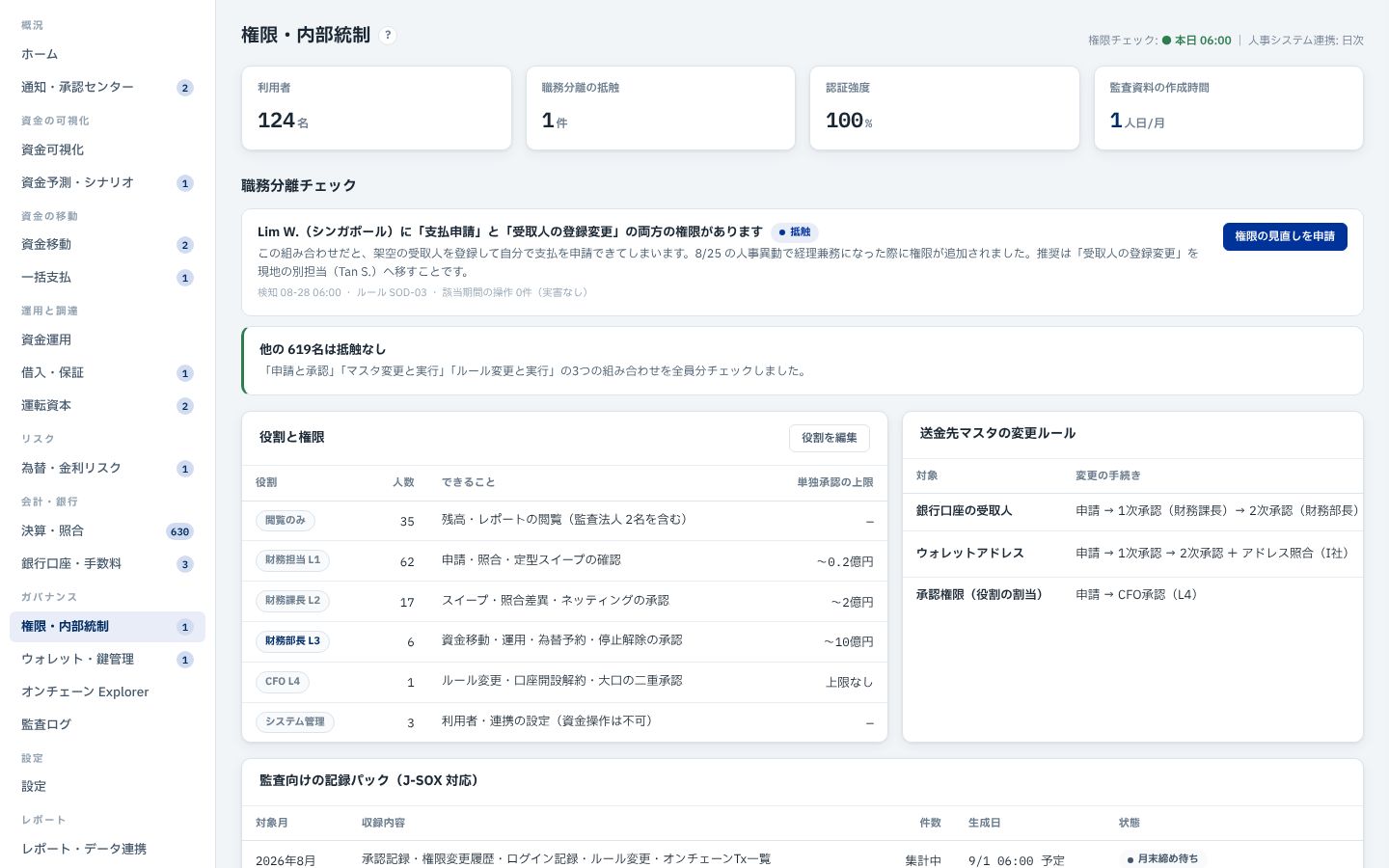
Task: Select 運転資本 in the sidebar
Action: point(107,405)
